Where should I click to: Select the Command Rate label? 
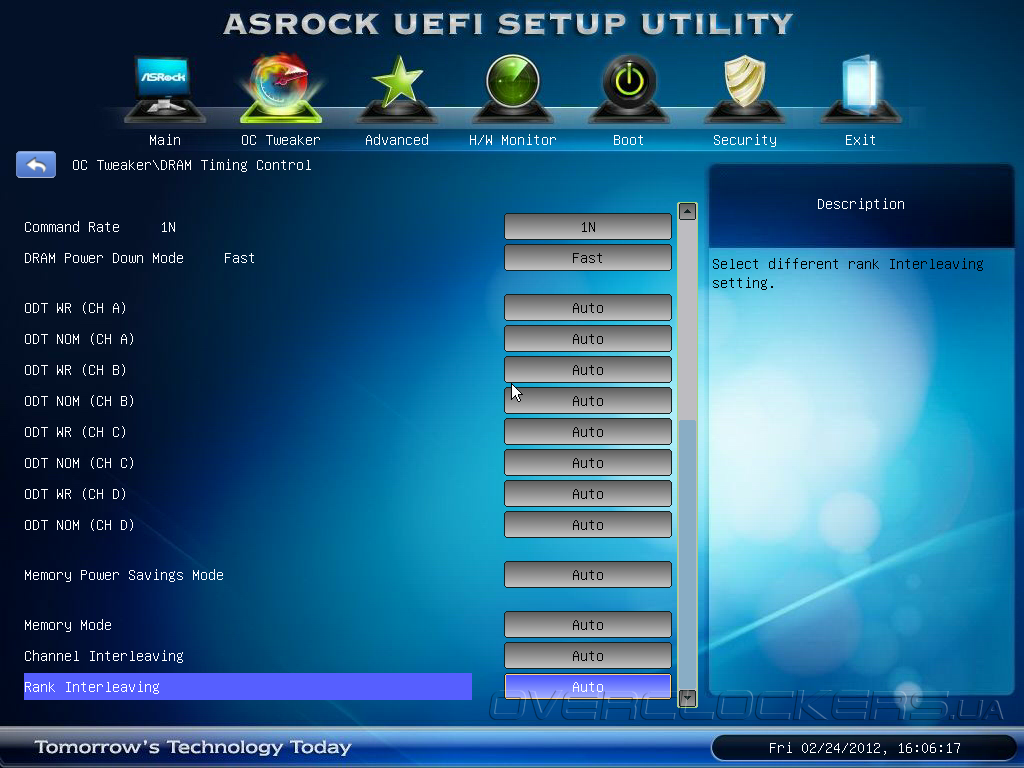click(x=72, y=227)
